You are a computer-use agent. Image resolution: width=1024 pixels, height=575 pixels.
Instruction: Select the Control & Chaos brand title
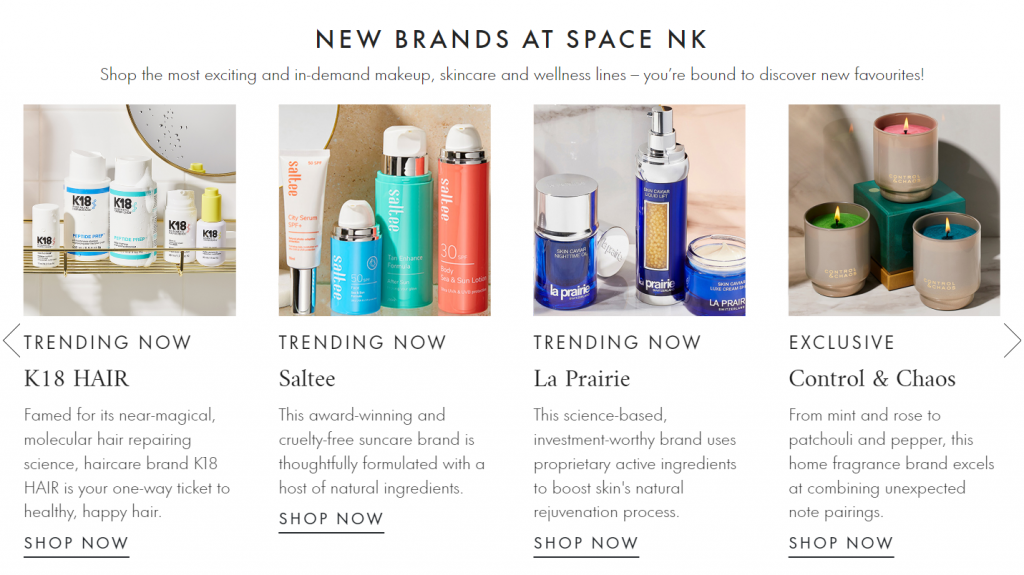point(872,378)
